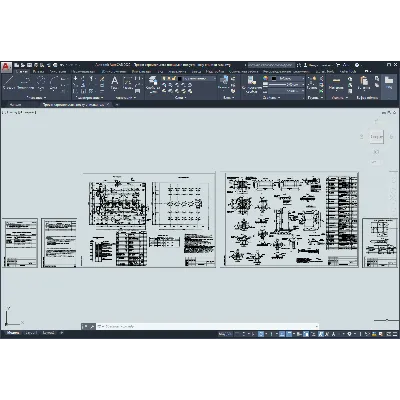
Task: Select the Polyline drawing tool
Action: tap(25, 83)
